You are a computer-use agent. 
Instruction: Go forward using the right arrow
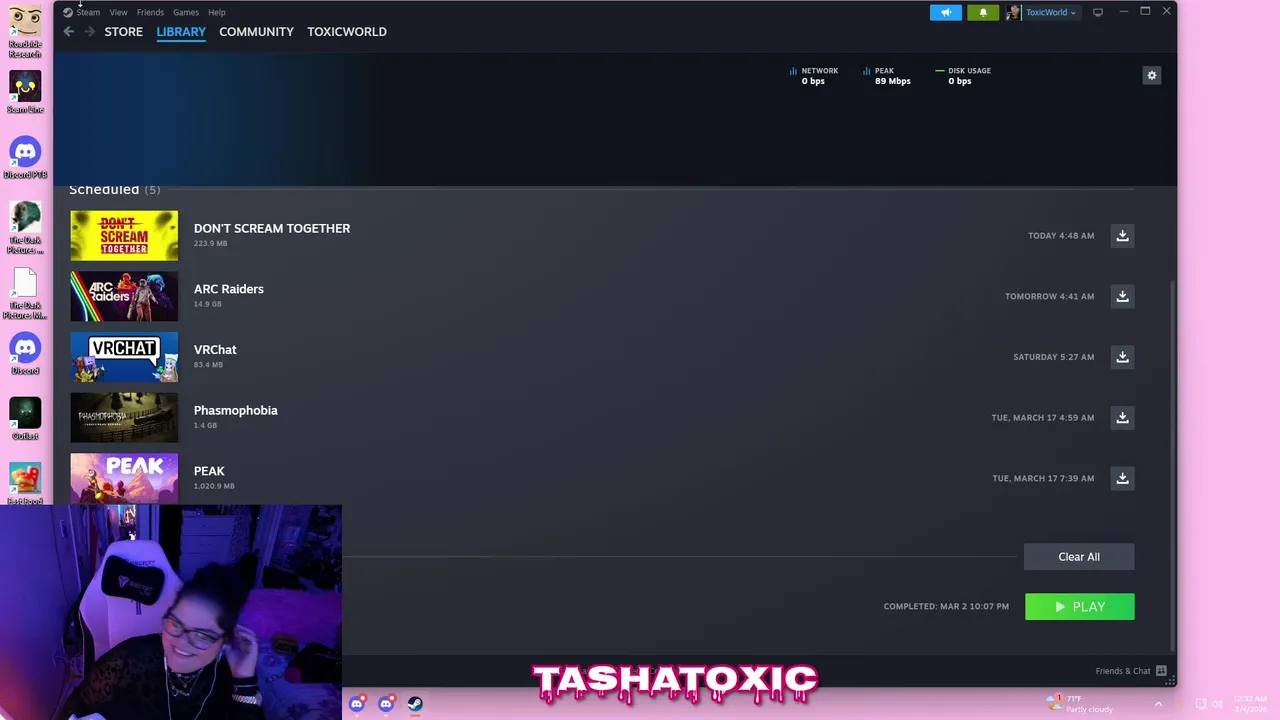pyautogui.click(x=89, y=32)
